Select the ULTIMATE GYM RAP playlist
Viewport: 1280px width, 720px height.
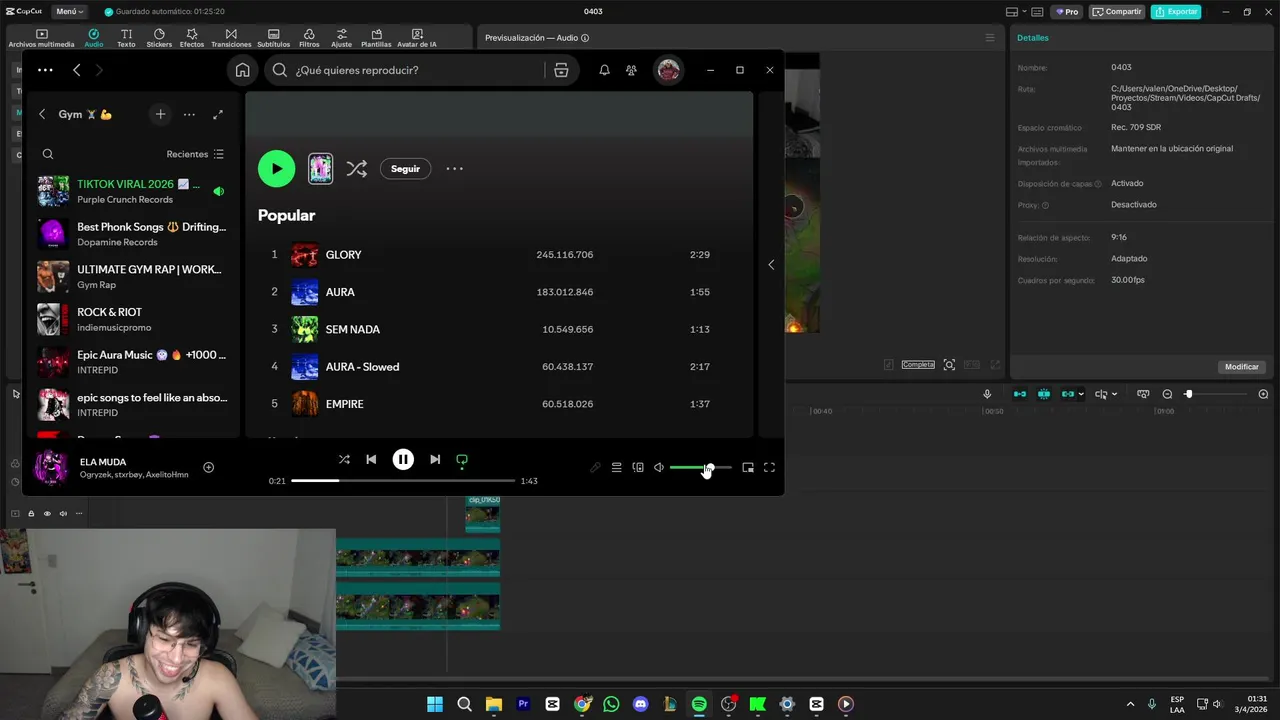[x=131, y=276]
